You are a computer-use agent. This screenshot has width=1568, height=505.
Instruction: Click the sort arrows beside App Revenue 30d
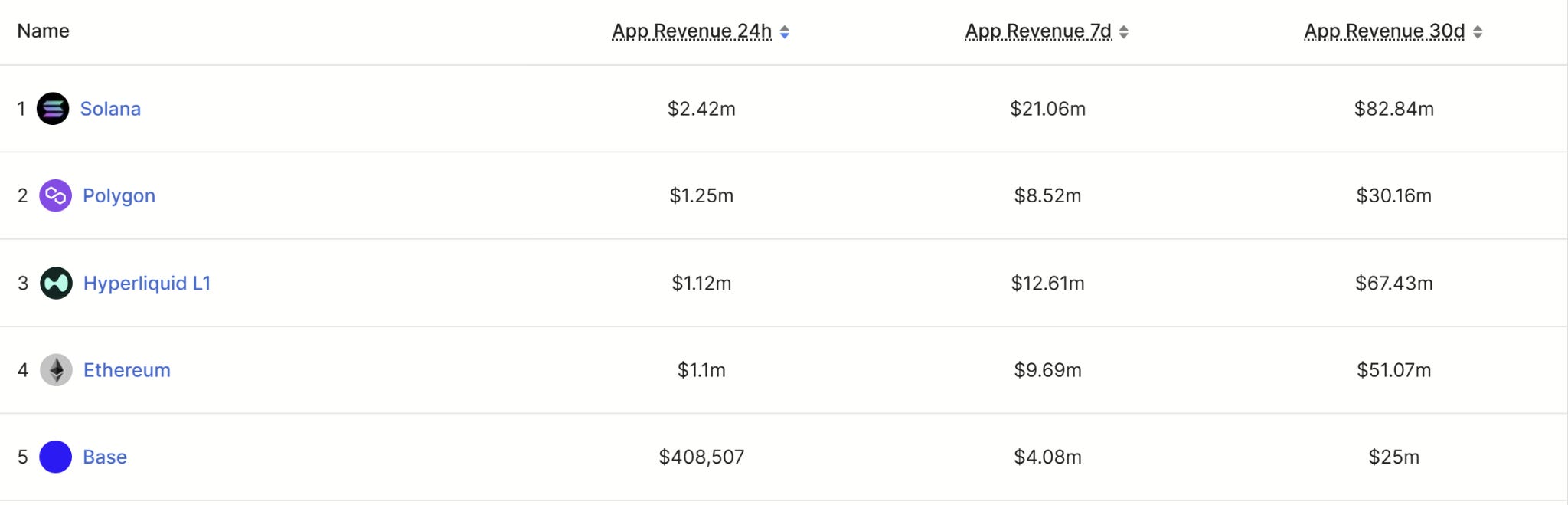pyautogui.click(x=1478, y=32)
